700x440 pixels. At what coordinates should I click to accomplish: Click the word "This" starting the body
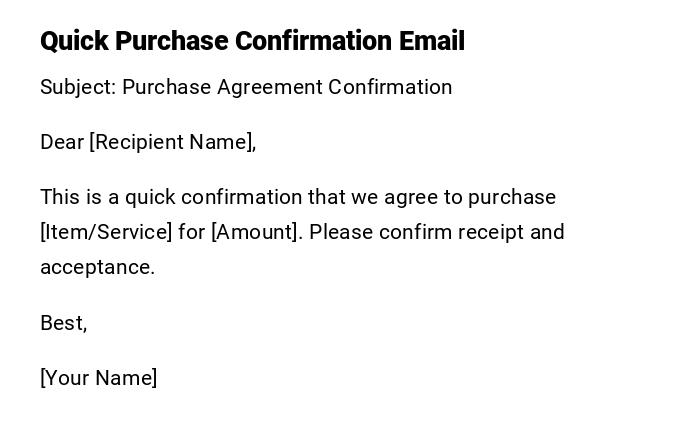(59, 197)
